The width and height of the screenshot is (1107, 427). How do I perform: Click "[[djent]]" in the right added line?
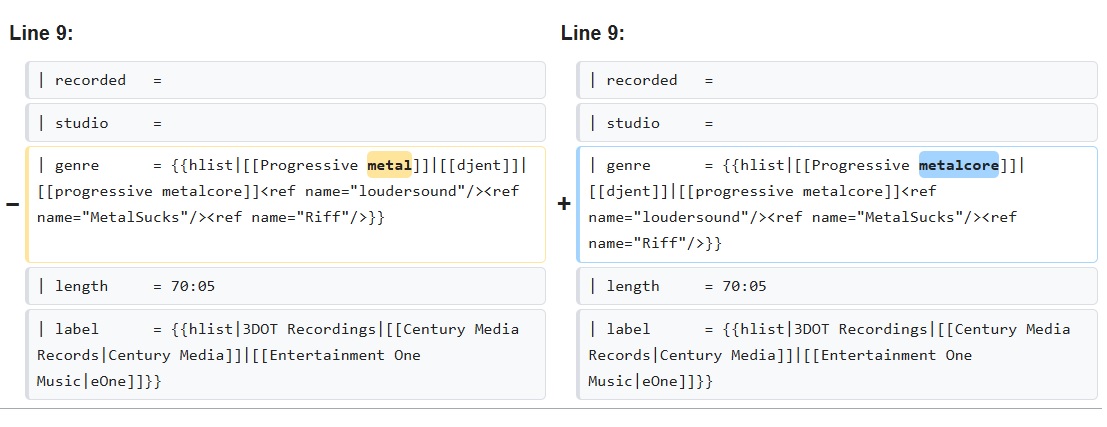tap(628, 191)
